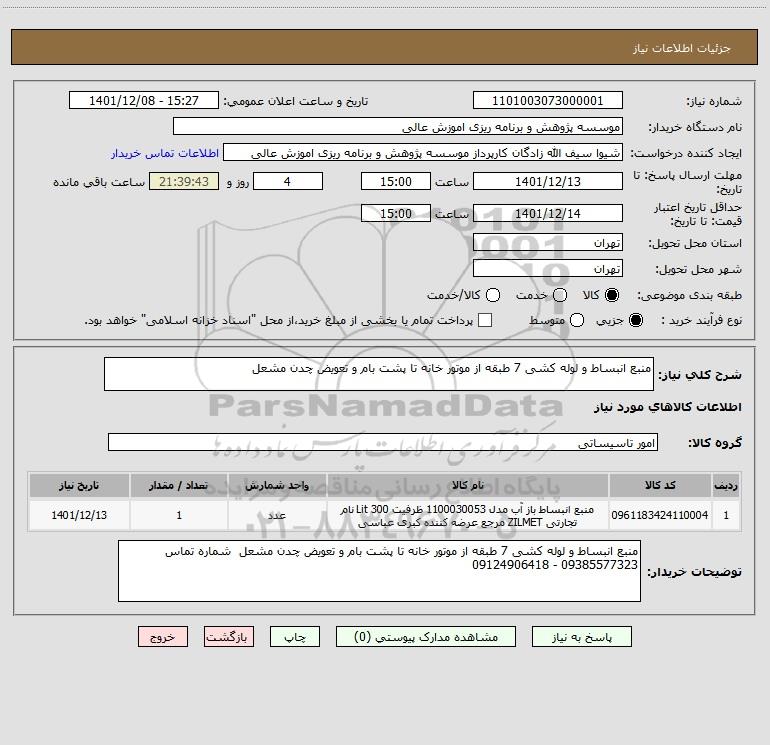Viewport: 770px width, 745px height.
Task: Click the شماره نیاز number field
Action: pyautogui.click(x=548, y=101)
